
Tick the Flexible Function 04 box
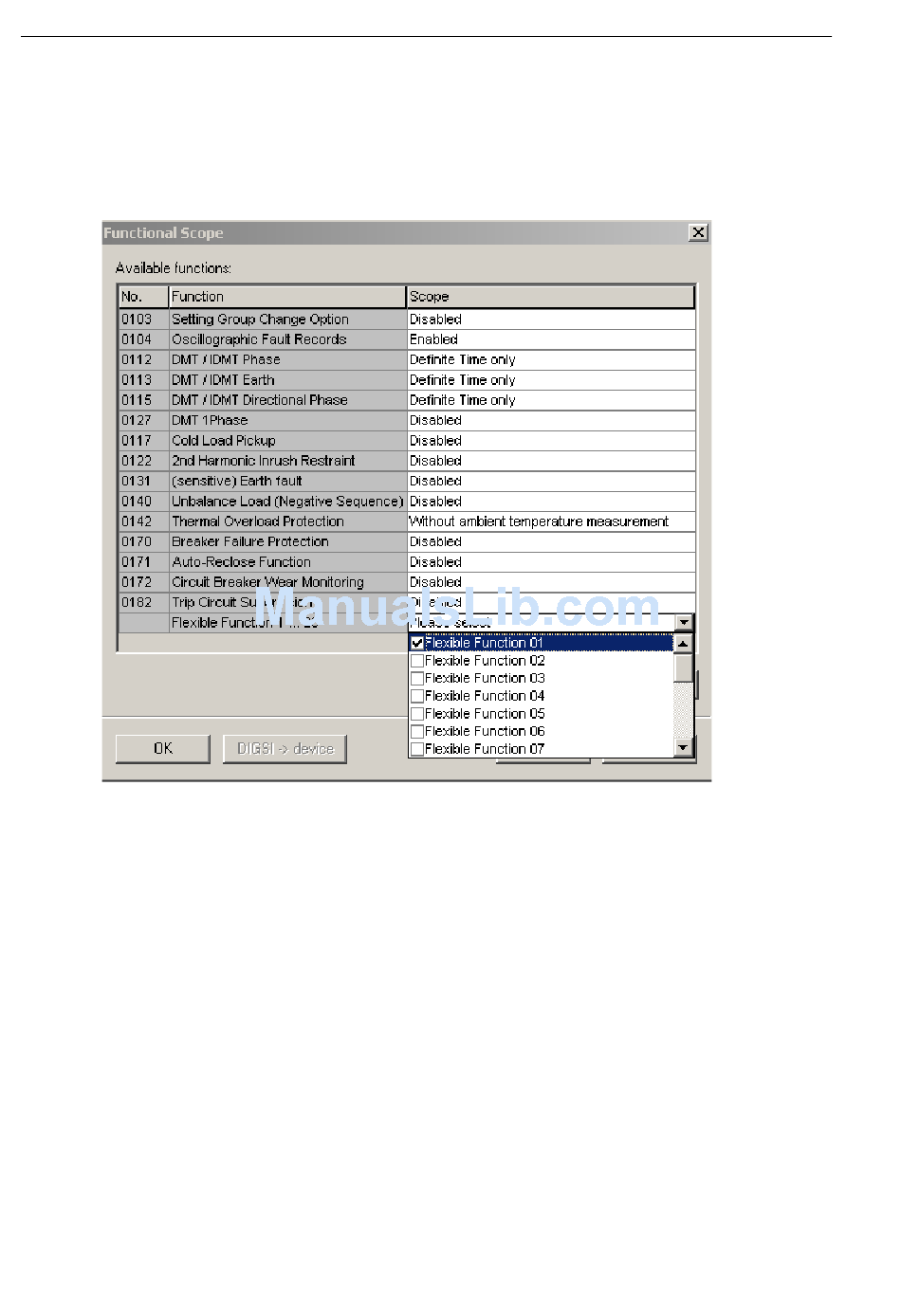click(417, 696)
